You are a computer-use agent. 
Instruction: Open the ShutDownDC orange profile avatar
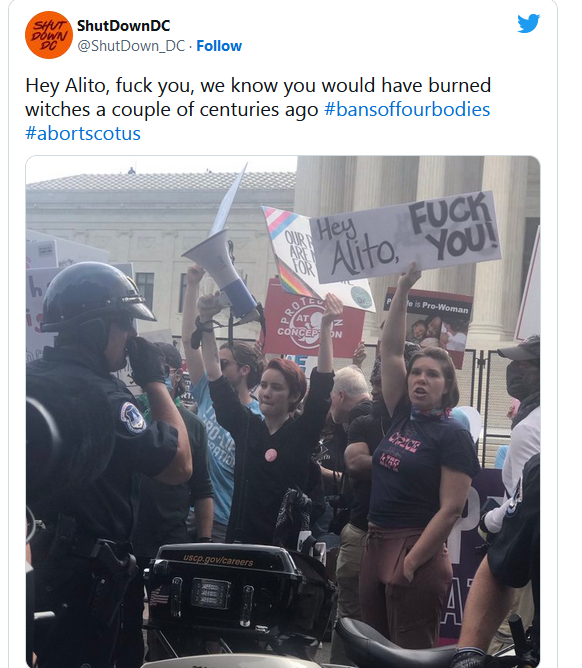tap(49, 35)
